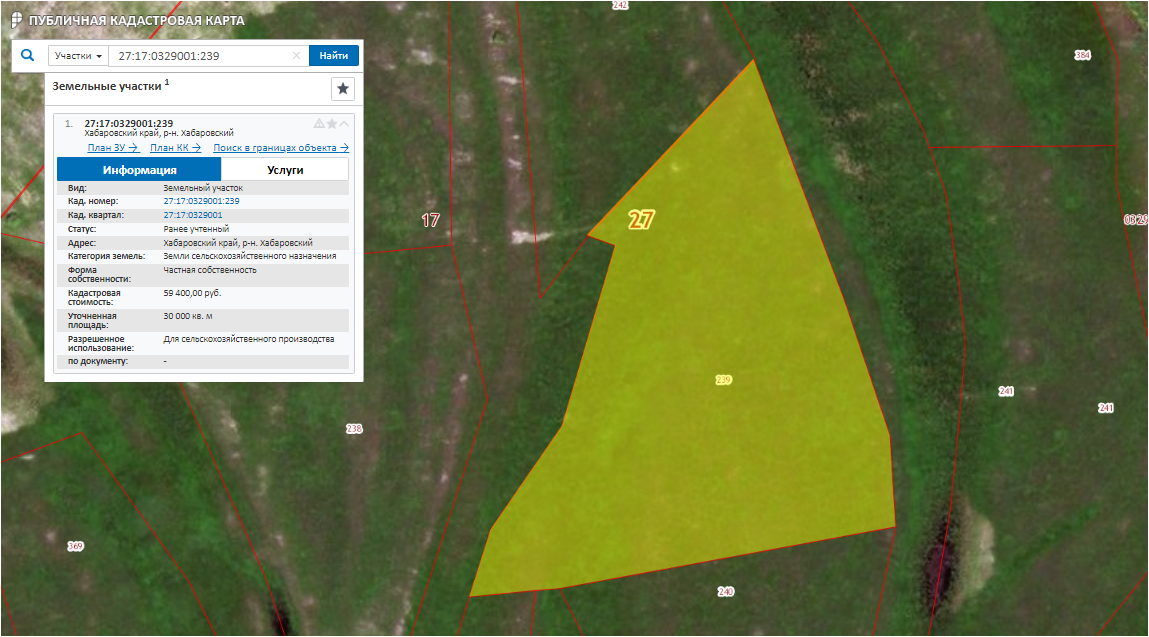This screenshot has height=637, width=1149.
Task: Switch to the Услуги tab
Action: (285, 170)
